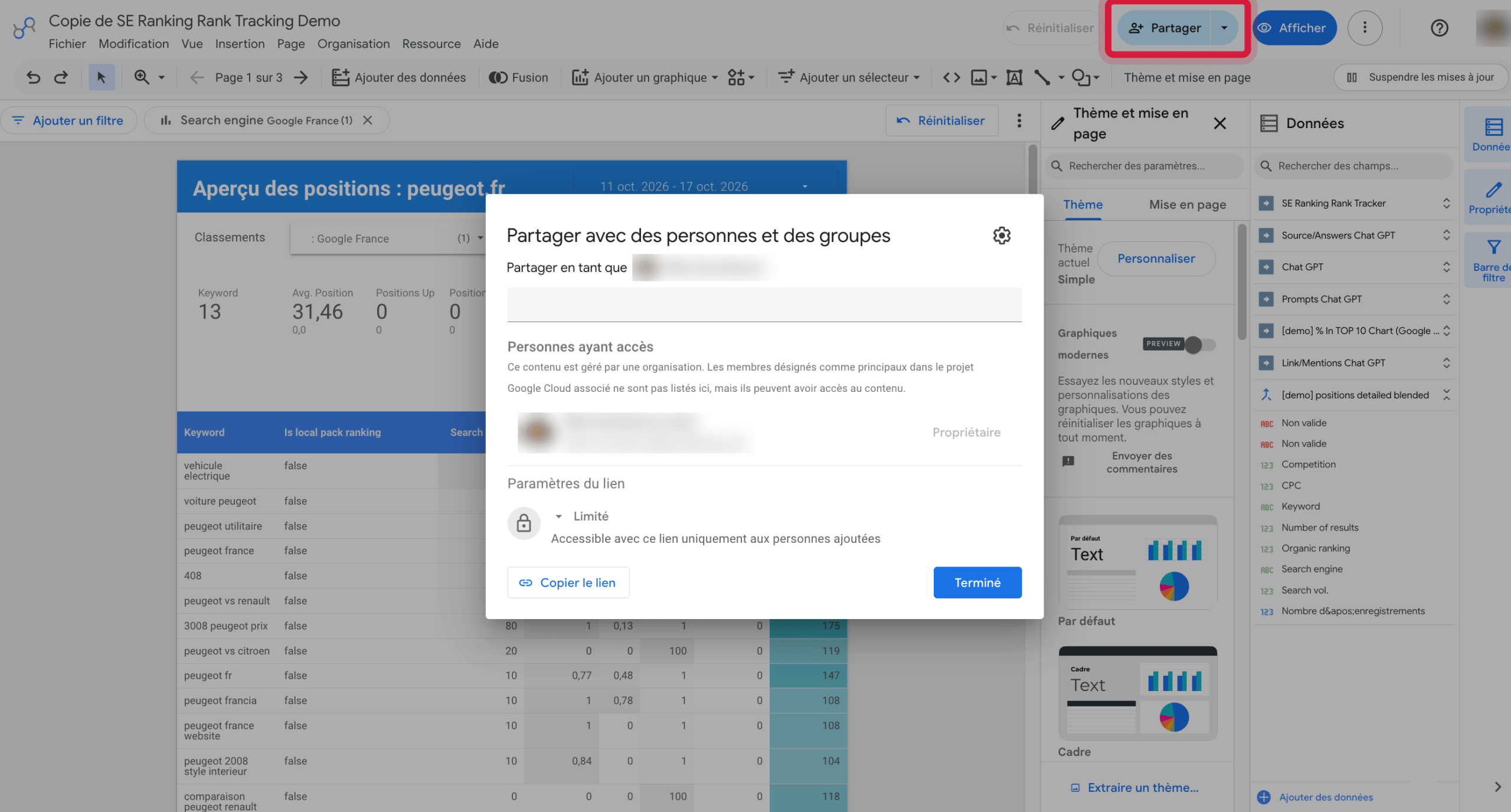Image resolution: width=1511 pixels, height=812 pixels.
Task: Click Suspendre les mises à jour button
Action: [x=1420, y=77]
